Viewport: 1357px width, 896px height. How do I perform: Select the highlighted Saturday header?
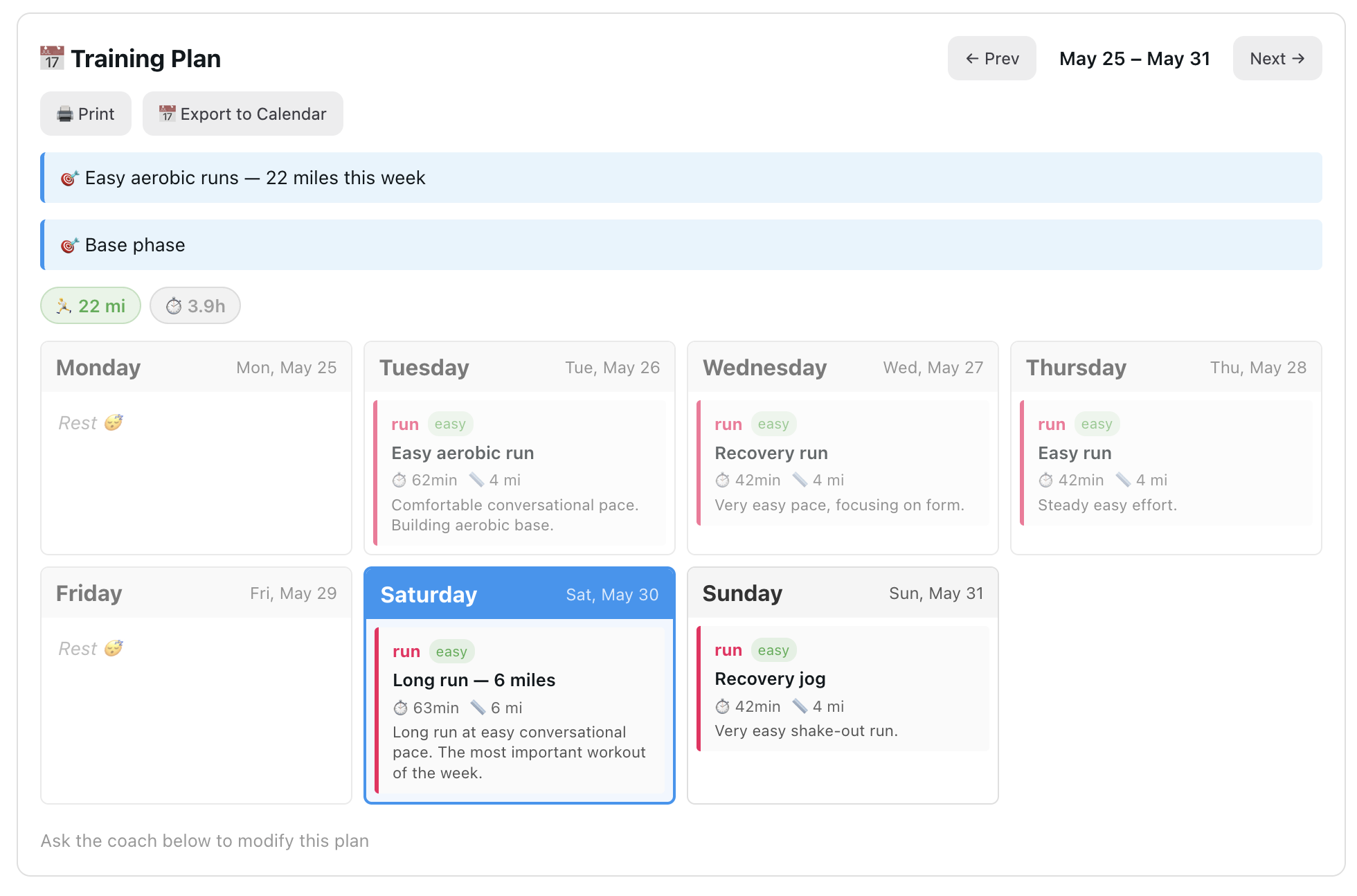click(519, 594)
